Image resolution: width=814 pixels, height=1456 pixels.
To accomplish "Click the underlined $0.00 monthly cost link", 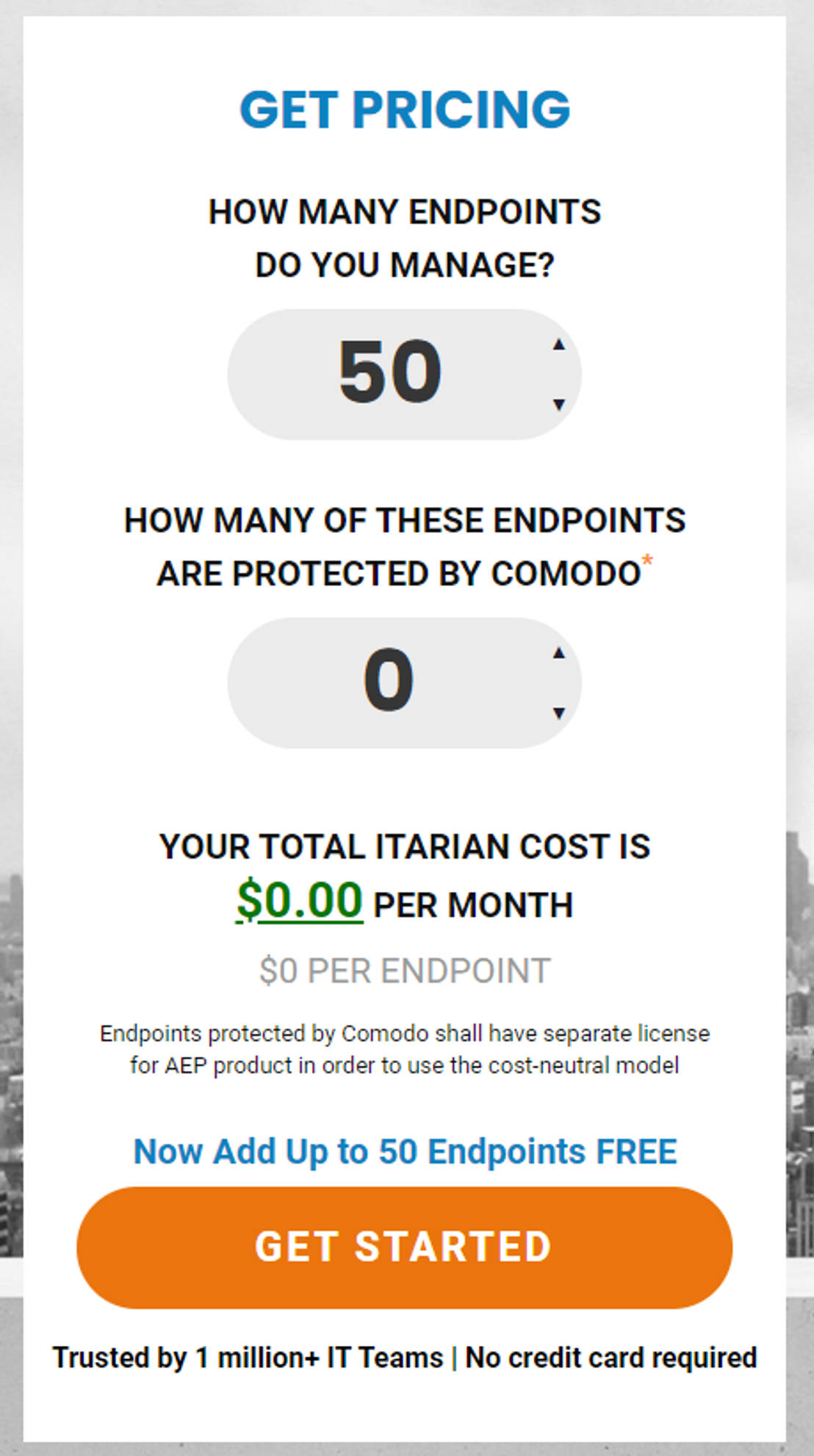I will (301, 902).
